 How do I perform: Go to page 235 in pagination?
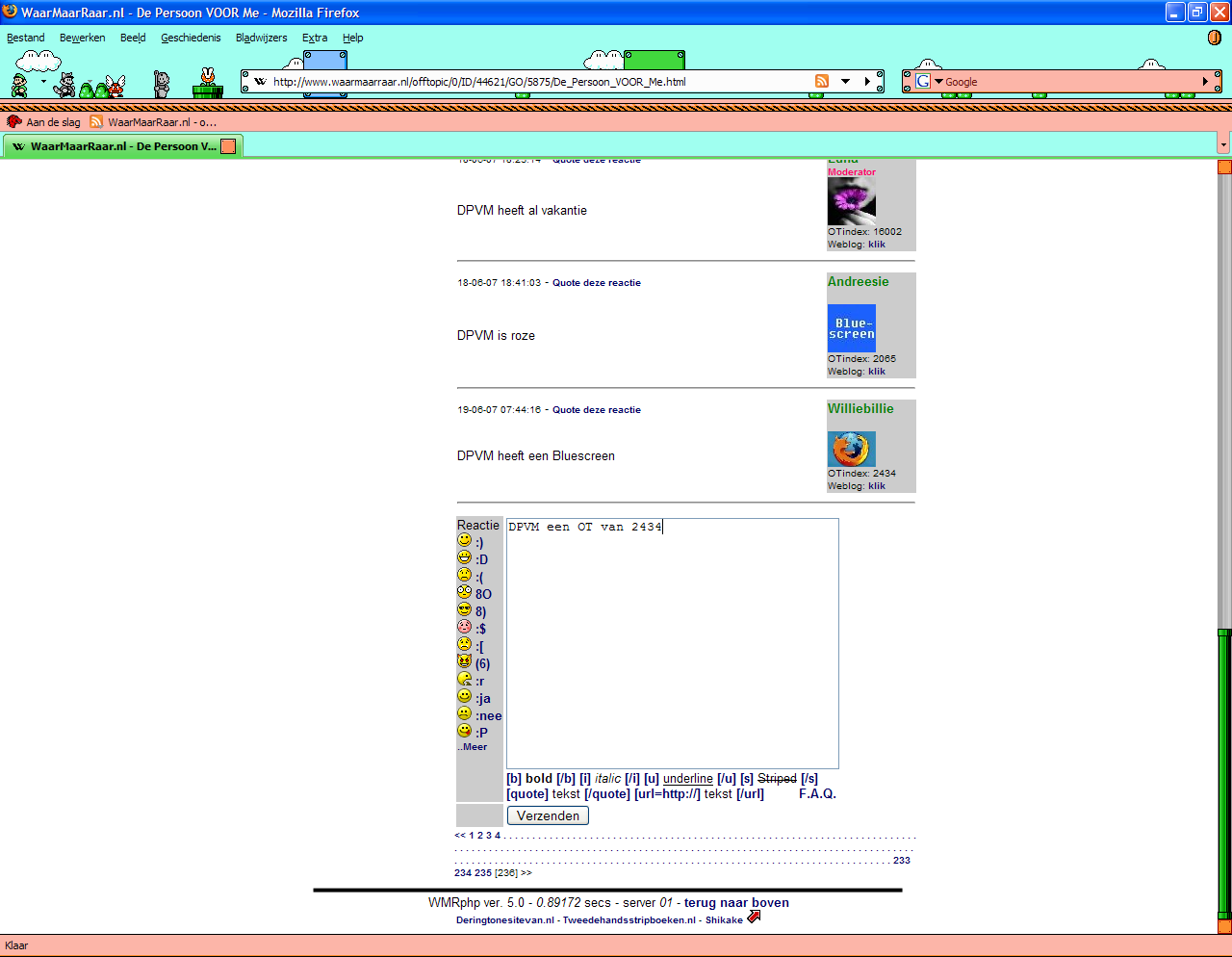pos(483,873)
